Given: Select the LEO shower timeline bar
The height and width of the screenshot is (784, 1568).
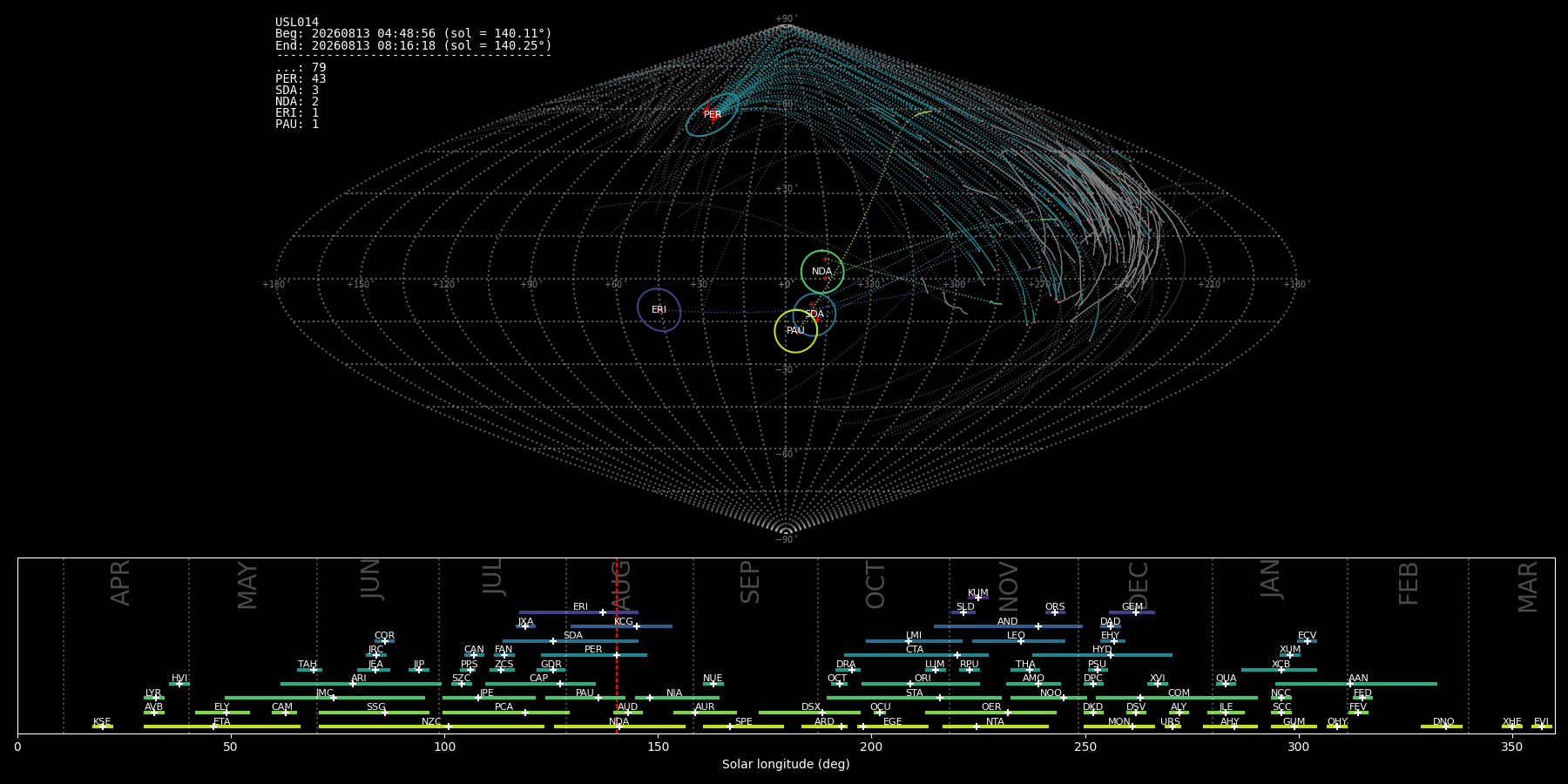Looking at the screenshot, I should coord(1018,641).
